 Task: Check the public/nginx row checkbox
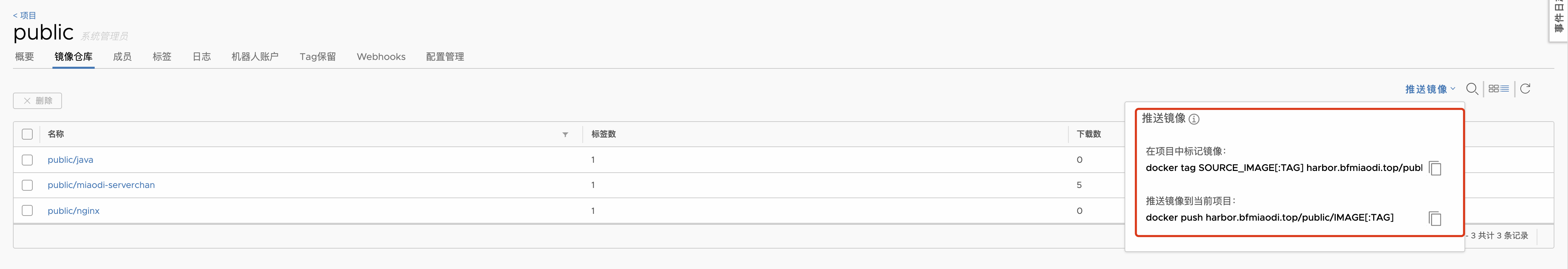click(27, 210)
